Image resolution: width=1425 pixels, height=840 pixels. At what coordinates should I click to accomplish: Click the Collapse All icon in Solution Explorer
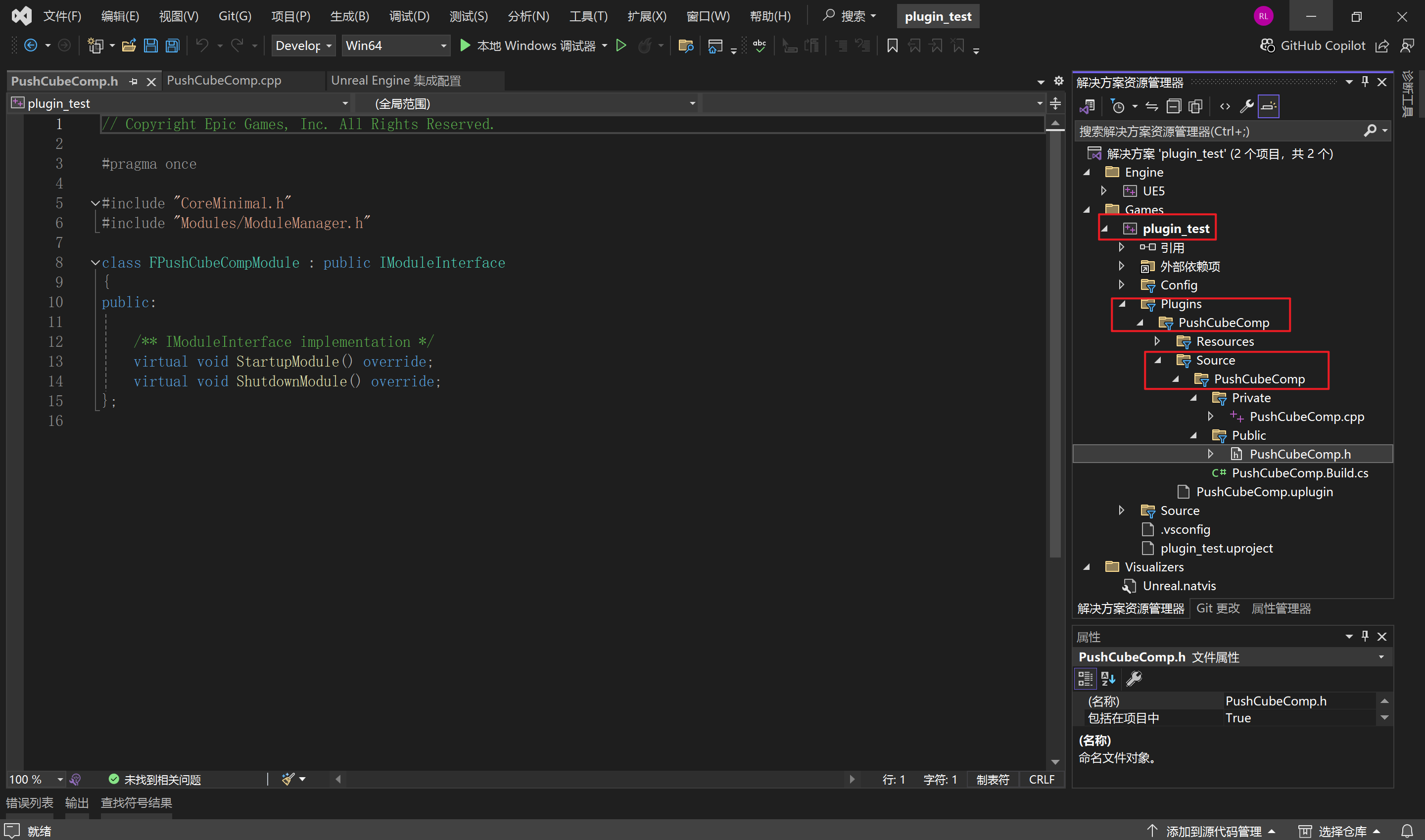coord(1174,106)
